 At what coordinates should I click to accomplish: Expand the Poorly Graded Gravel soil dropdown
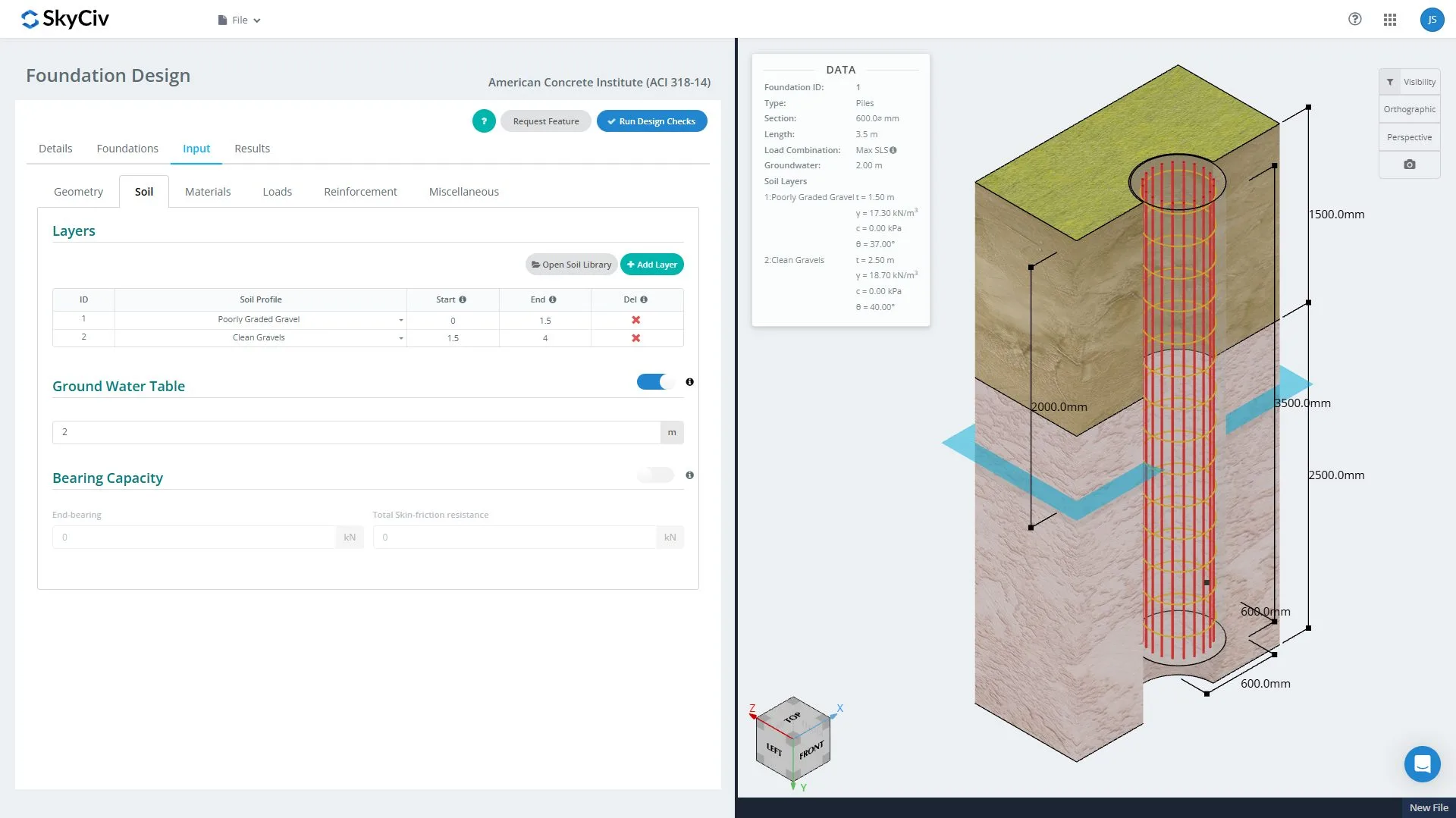[400, 320]
